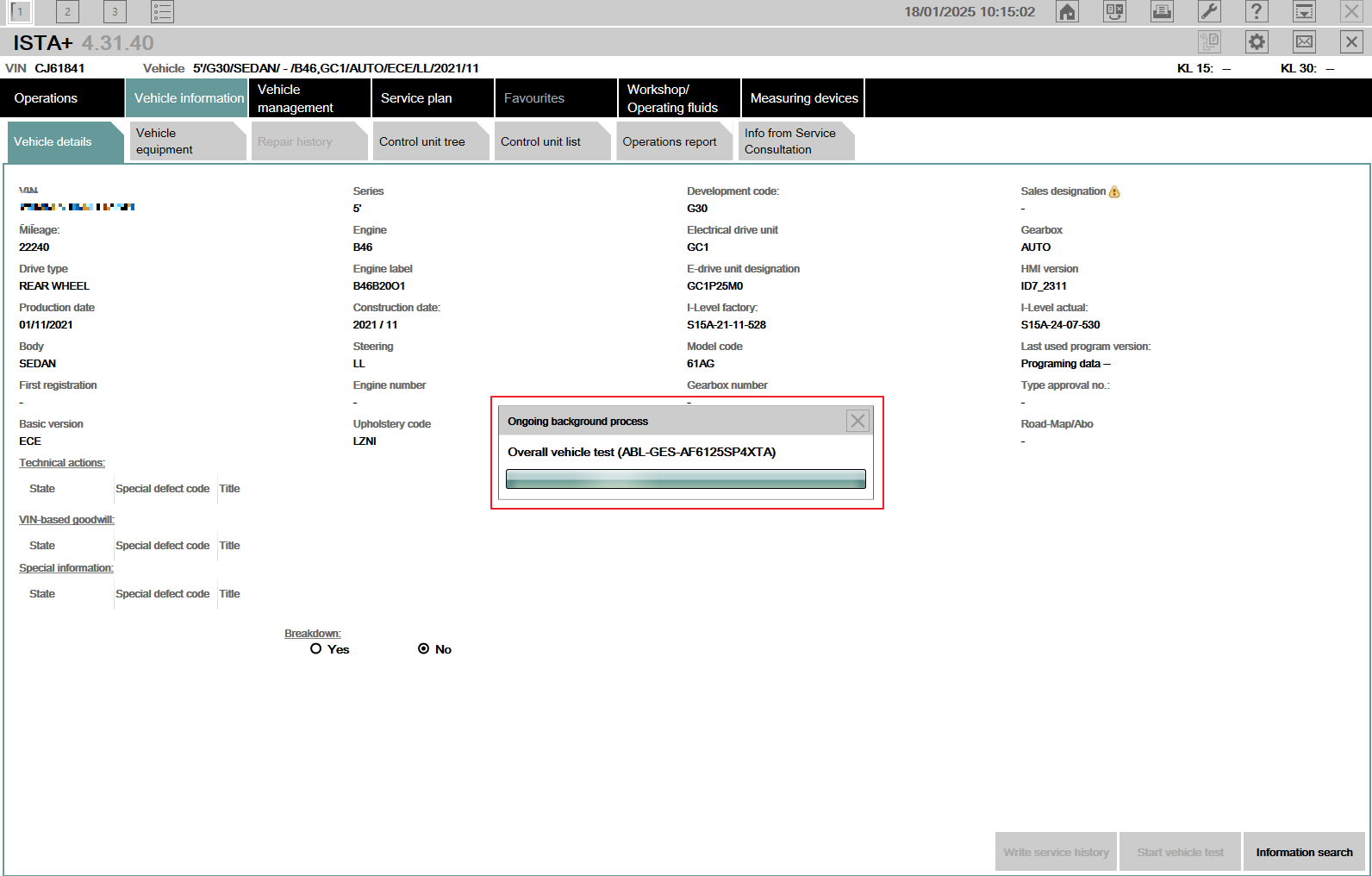1372x876 pixels.
Task: Select the Control unit list sub-tab
Action: (552, 141)
